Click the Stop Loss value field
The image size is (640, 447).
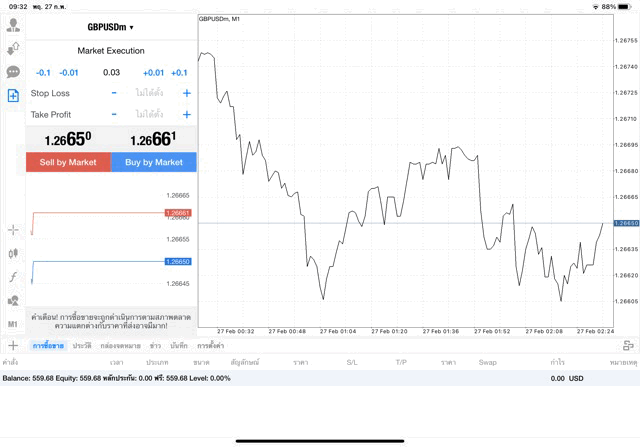(149, 93)
